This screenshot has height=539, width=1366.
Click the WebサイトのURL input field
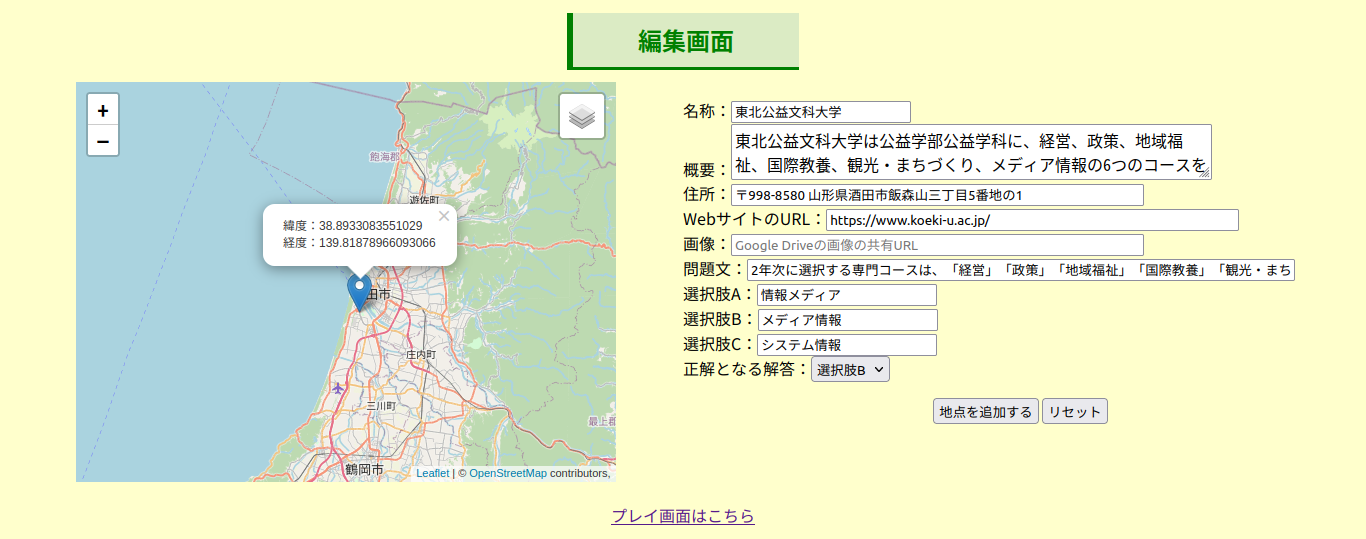pyautogui.click(x=1031, y=220)
